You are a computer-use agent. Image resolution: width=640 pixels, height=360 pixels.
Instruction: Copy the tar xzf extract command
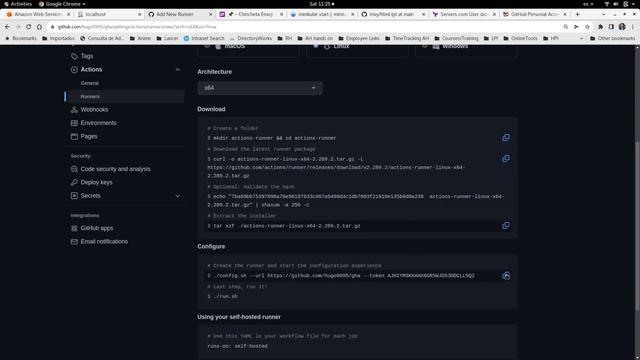click(506, 226)
